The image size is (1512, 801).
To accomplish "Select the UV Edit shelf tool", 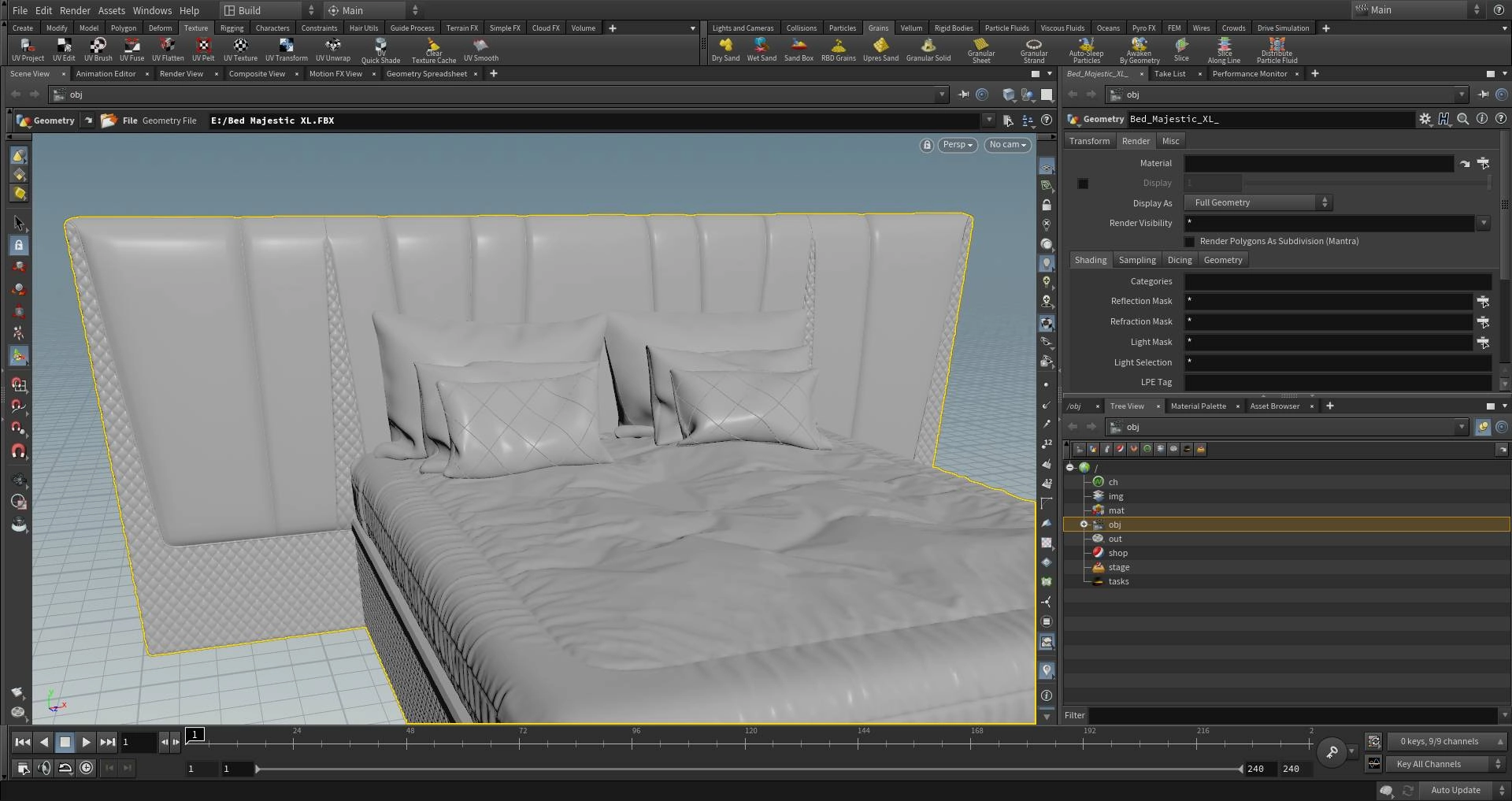I will click(64, 50).
